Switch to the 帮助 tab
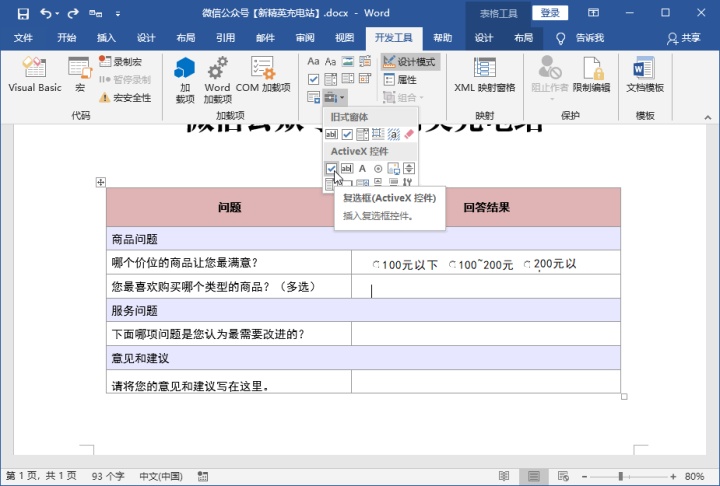The image size is (720, 486). 443,38
